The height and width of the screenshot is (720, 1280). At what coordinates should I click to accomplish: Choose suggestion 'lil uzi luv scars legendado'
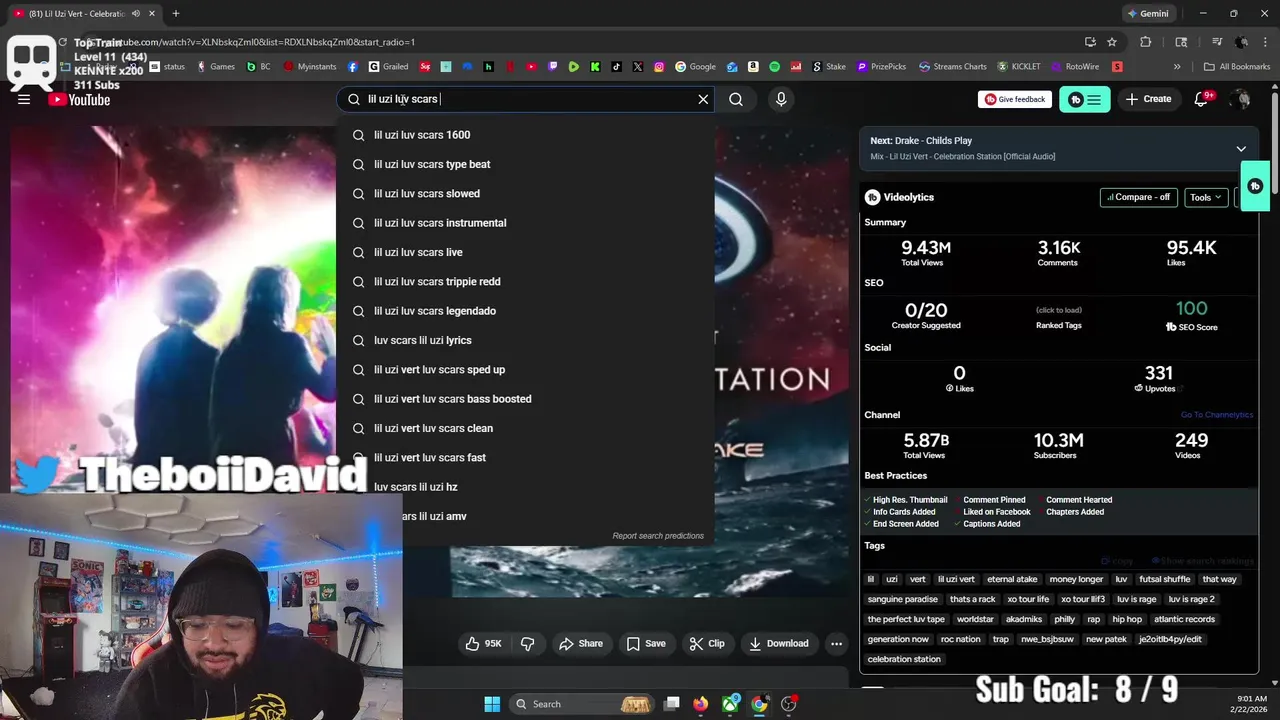point(526,311)
